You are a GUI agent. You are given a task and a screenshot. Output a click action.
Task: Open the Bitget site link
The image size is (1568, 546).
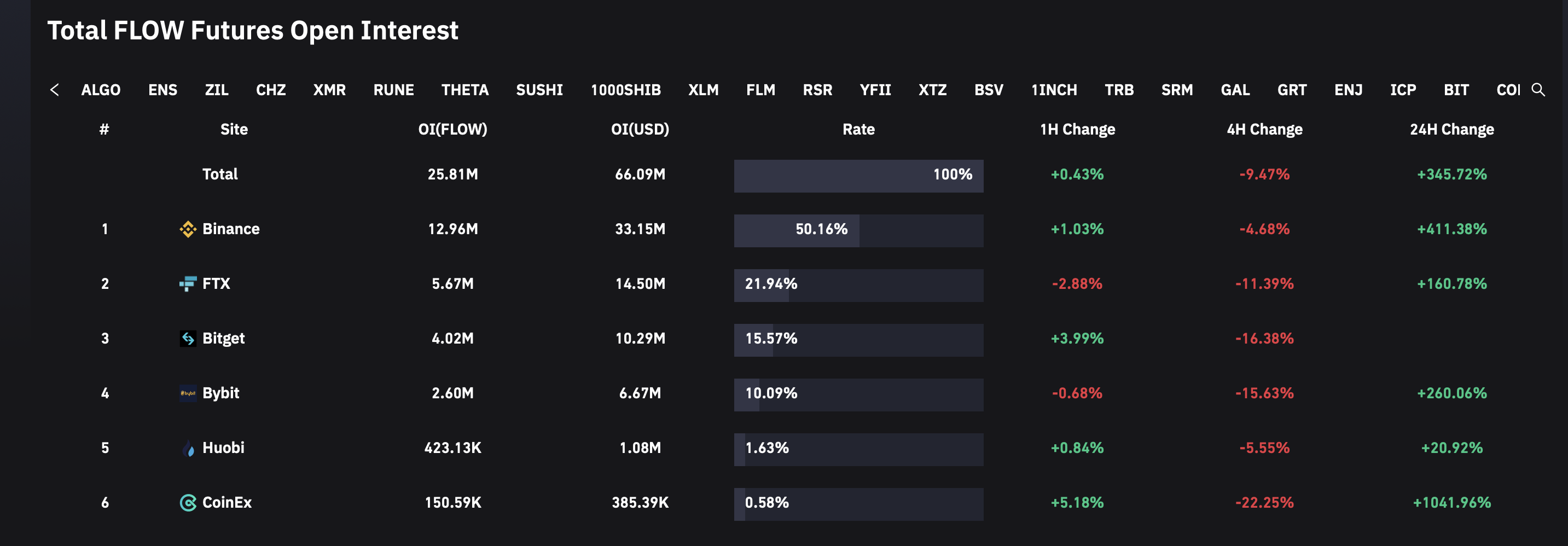[x=223, y=339]
